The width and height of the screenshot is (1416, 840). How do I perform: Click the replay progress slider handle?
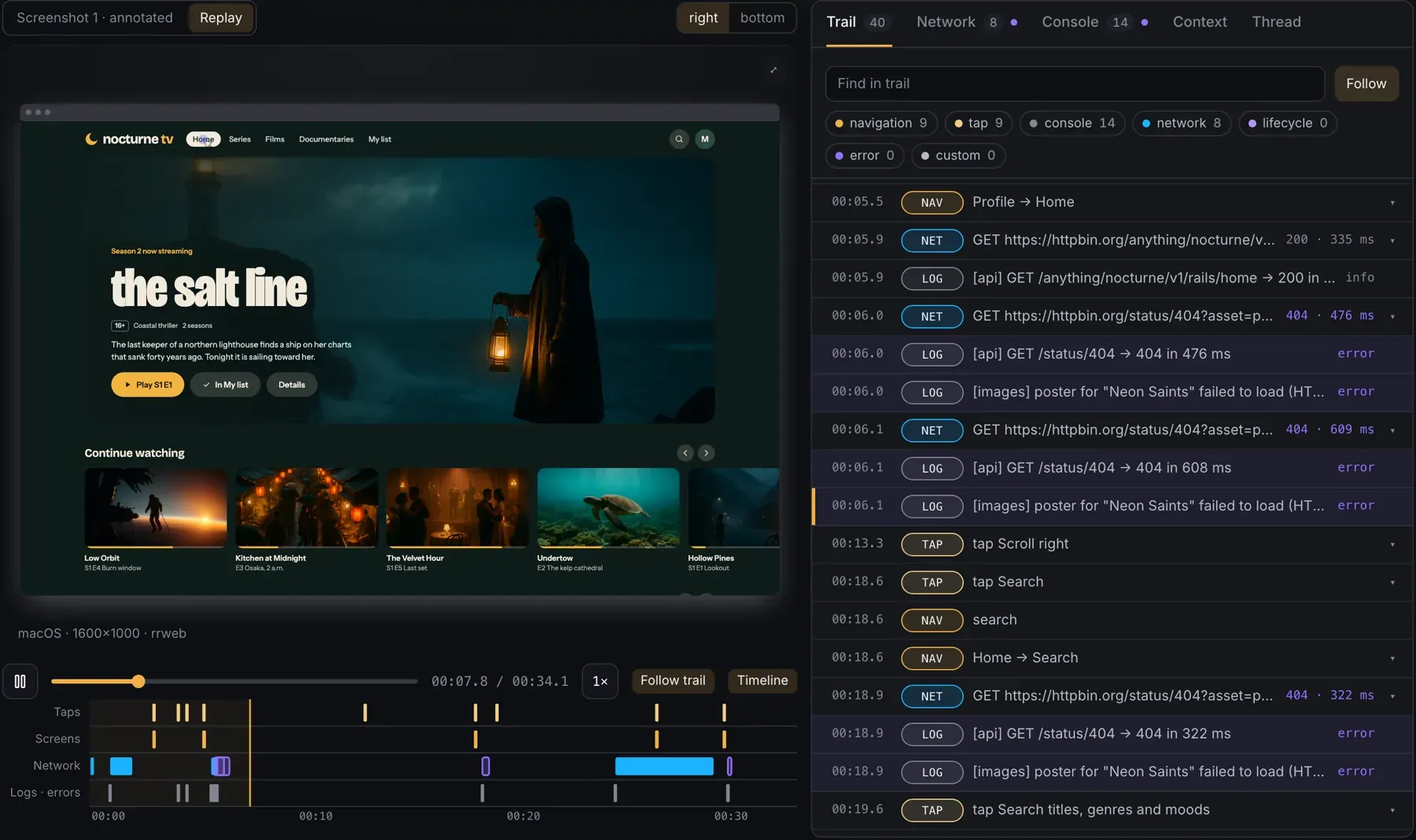(x=138, y=681)
